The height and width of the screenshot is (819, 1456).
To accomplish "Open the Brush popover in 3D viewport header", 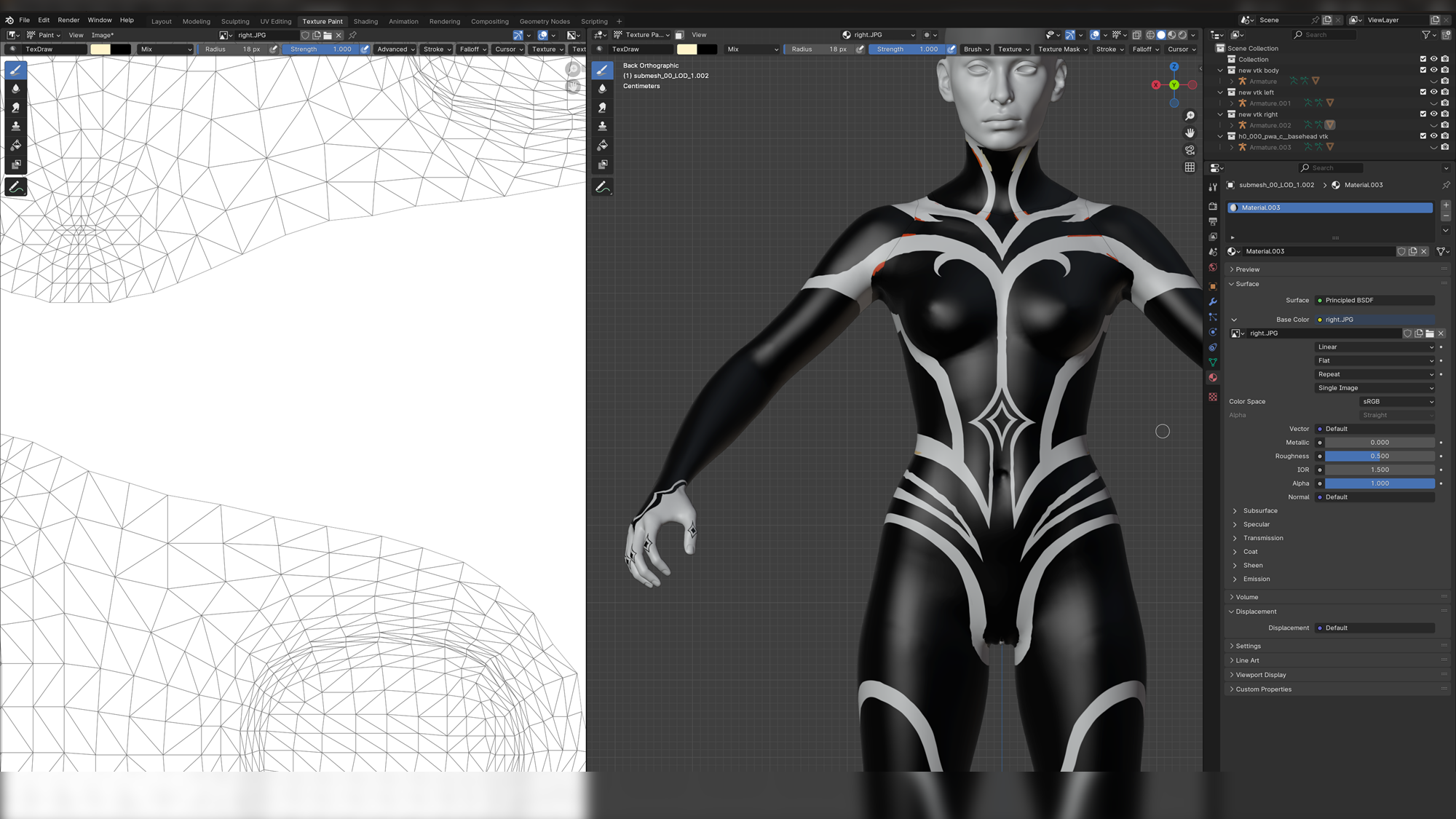I will coord(976,50).
